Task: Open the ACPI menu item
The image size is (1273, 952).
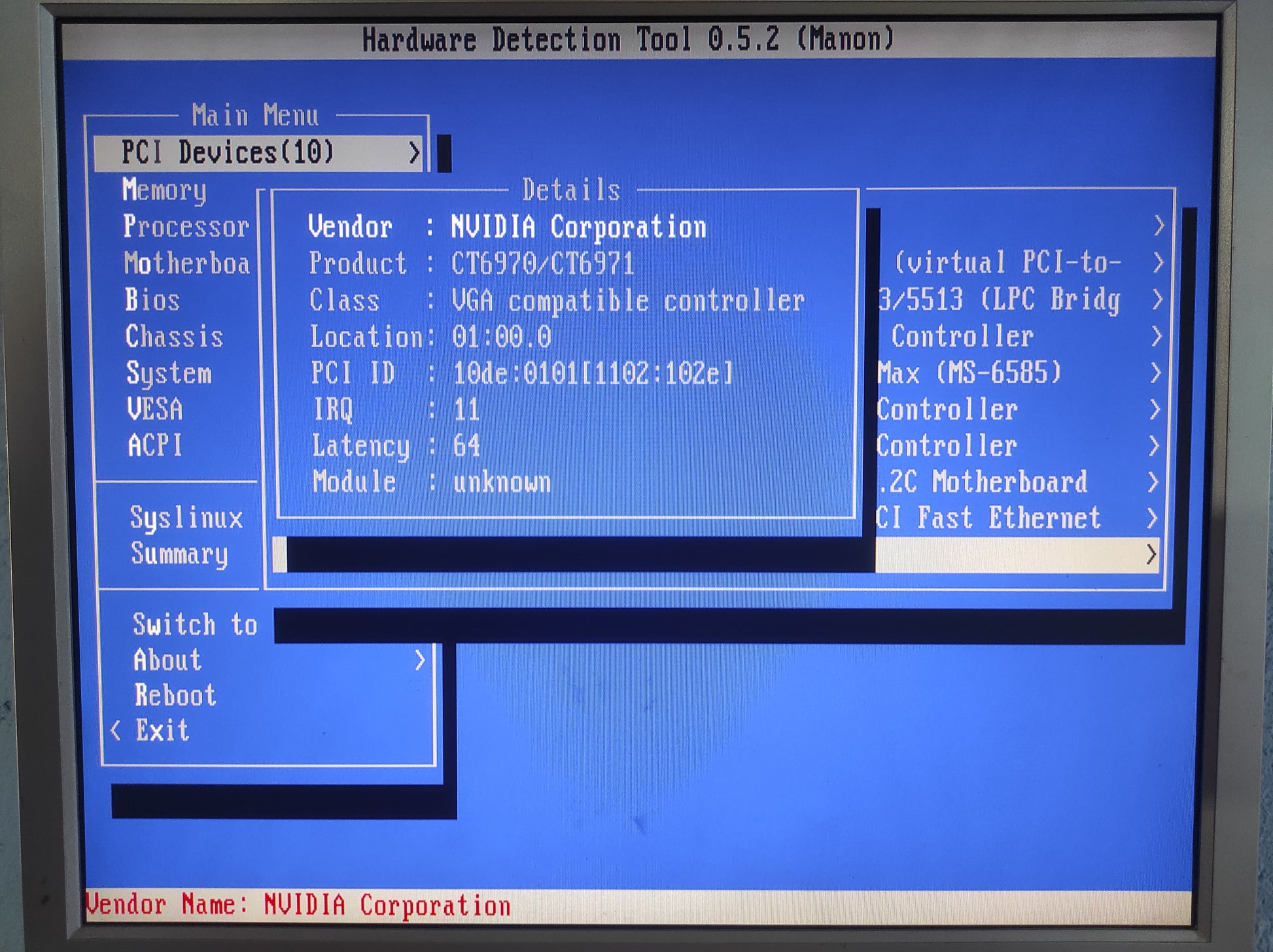Action: coord(154,446)
